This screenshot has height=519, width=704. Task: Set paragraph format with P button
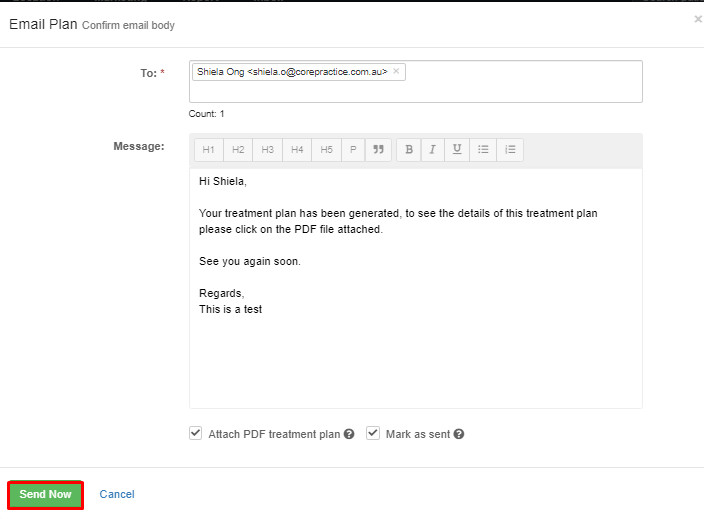pos(353,150)
